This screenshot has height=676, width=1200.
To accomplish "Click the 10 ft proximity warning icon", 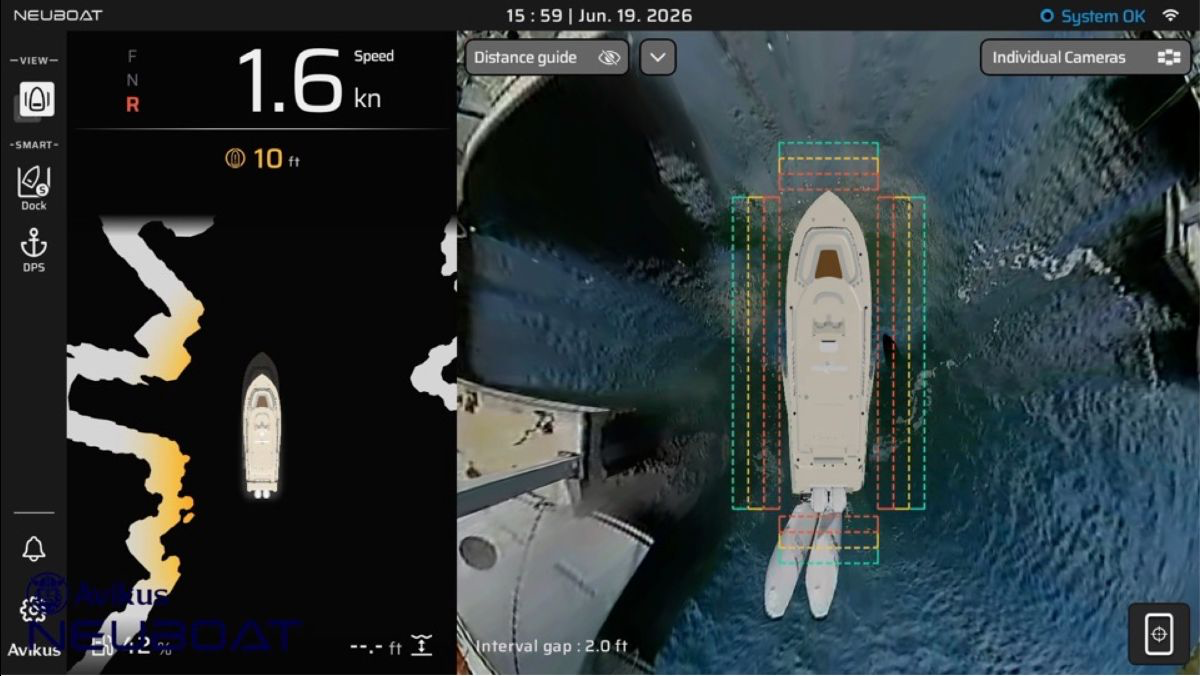I will (235, 158).
